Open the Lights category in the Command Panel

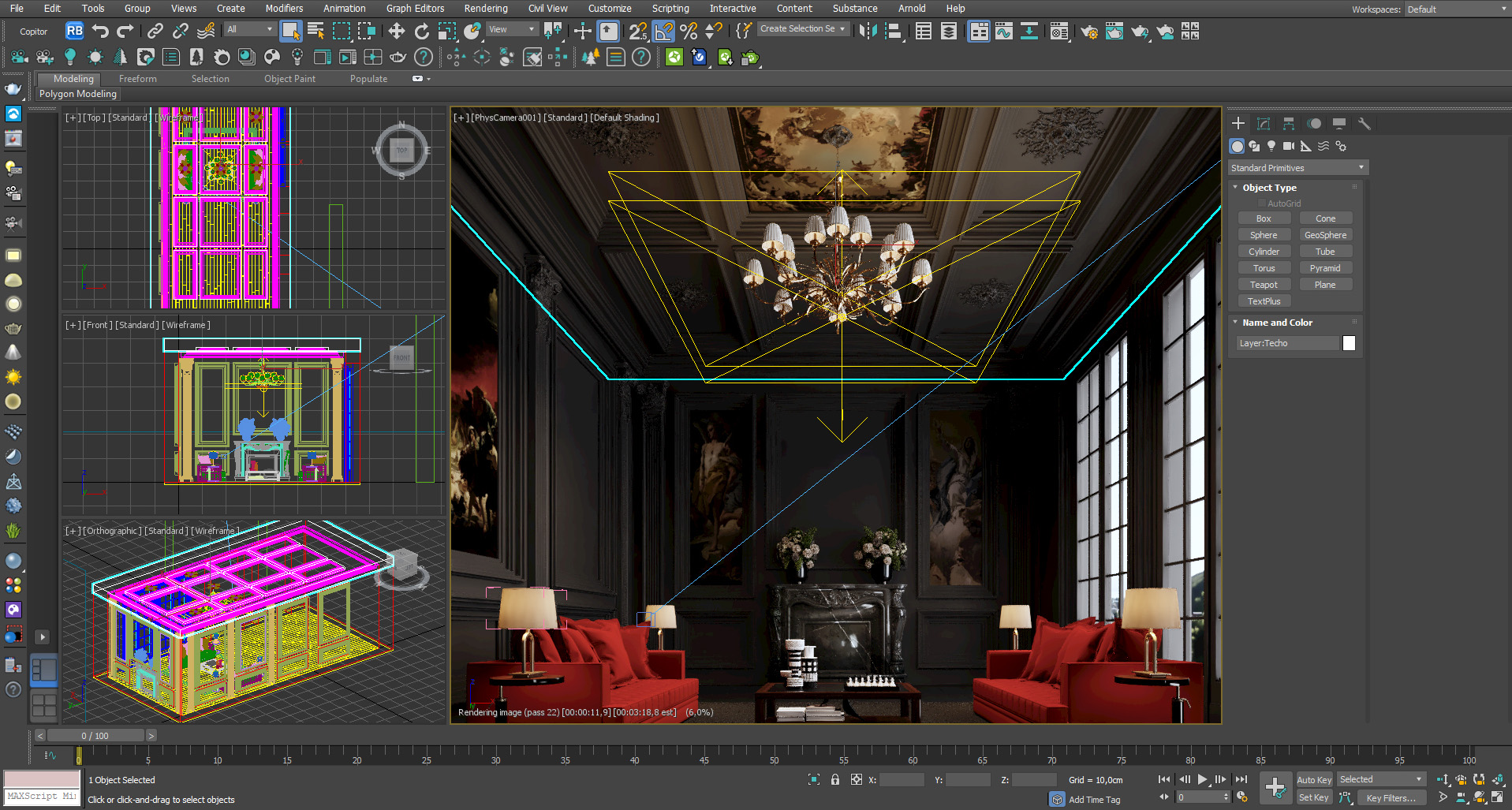point(1271,146)
